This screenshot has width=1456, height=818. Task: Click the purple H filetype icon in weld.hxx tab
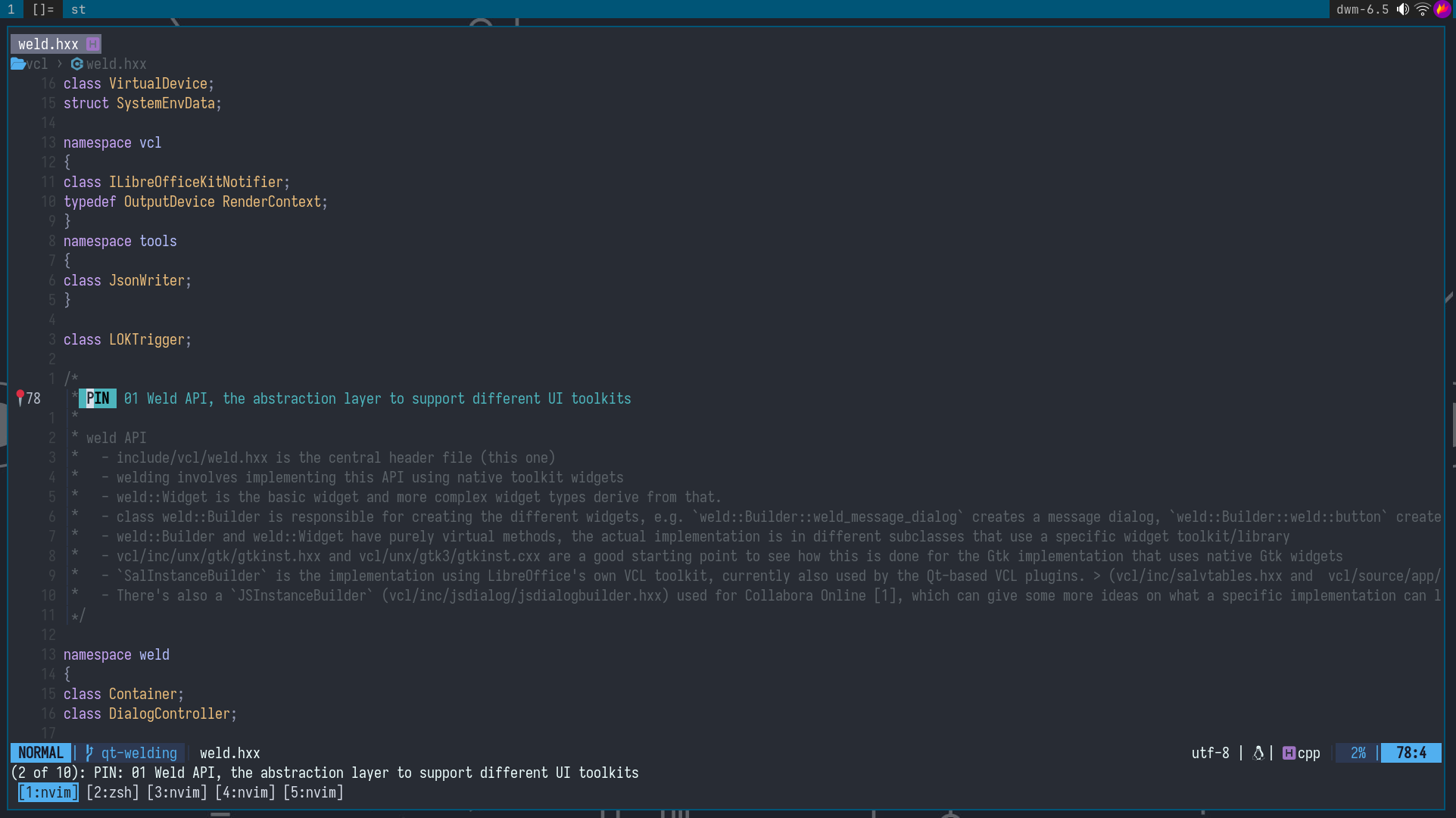pyautogui.click(x=92, y=44)
